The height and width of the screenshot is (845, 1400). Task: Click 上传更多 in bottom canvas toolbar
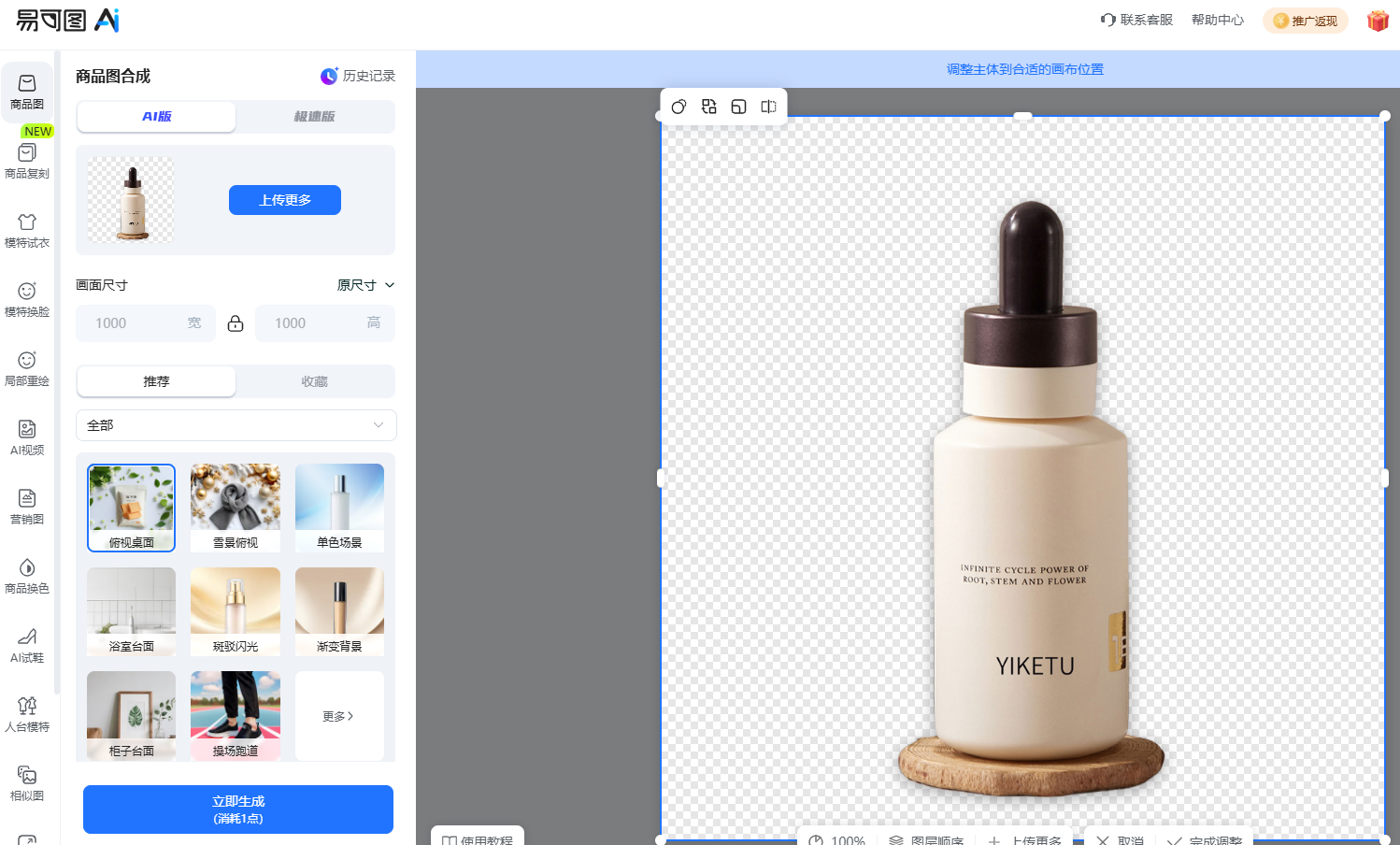[1025, 839]
